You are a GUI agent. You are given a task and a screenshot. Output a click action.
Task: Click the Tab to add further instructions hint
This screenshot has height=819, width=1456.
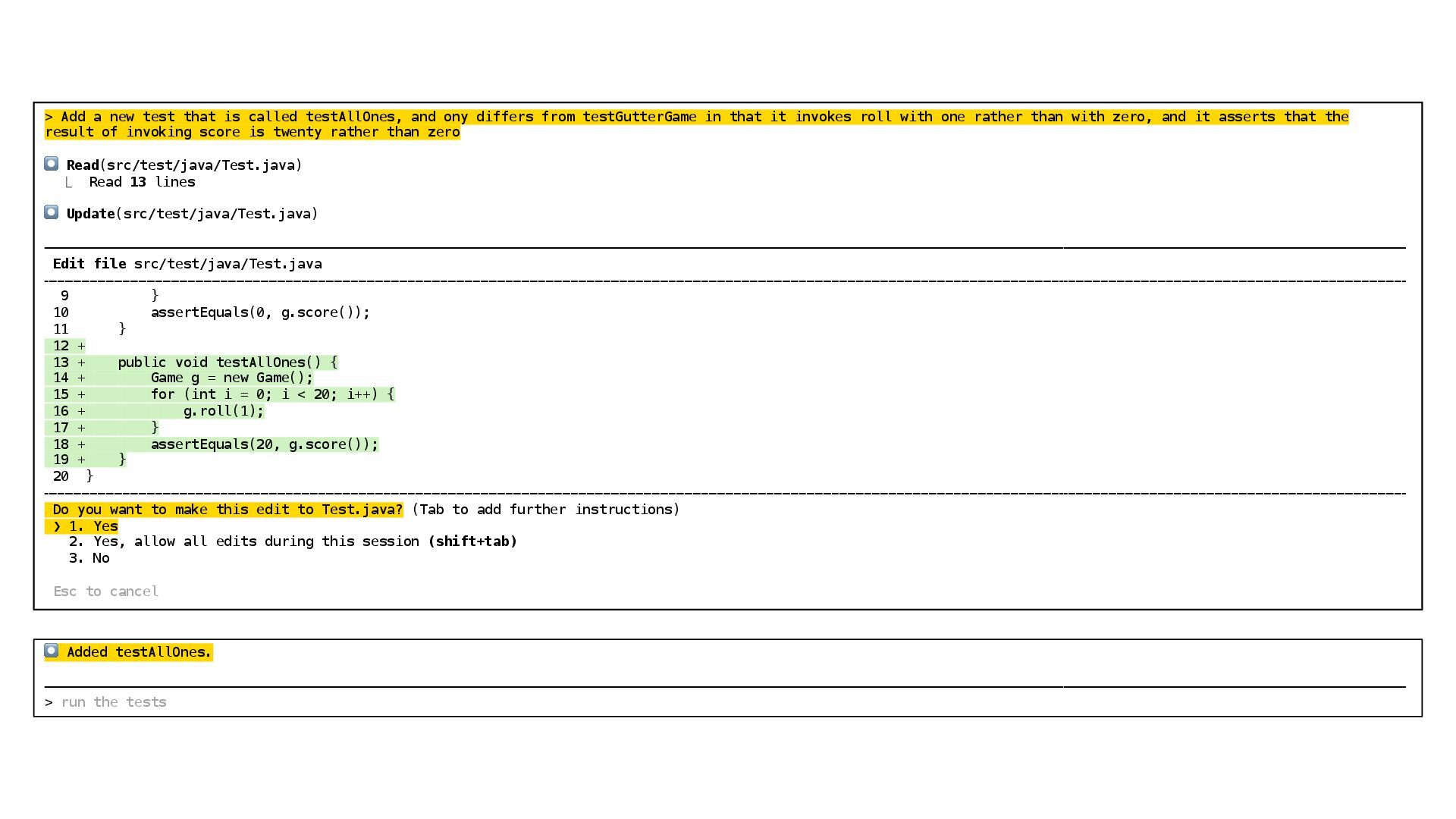[545, 510]
